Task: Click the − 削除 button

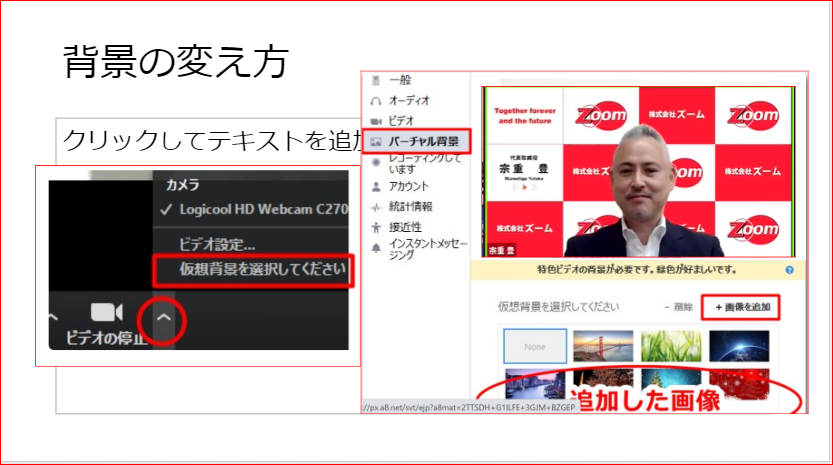Action: tap(678, 307)
